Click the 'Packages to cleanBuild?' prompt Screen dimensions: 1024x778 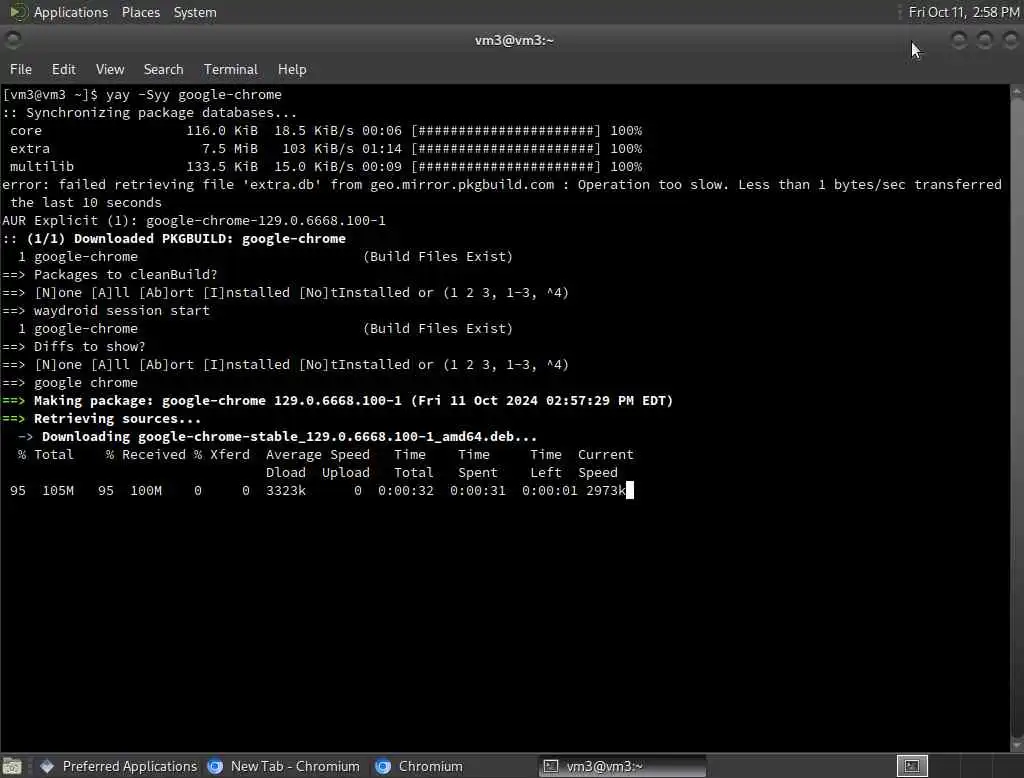(x=110, y=274)
